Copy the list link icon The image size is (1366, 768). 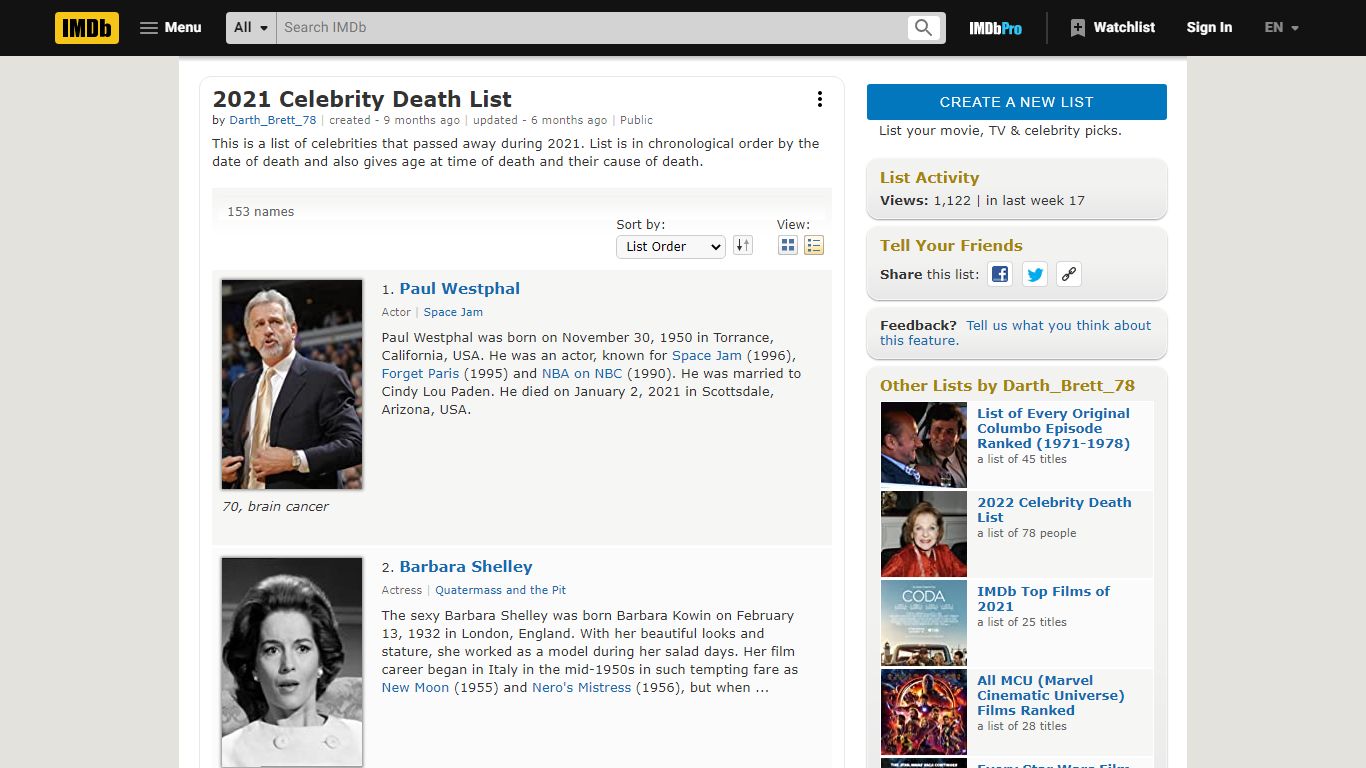tap(1069, 274)
